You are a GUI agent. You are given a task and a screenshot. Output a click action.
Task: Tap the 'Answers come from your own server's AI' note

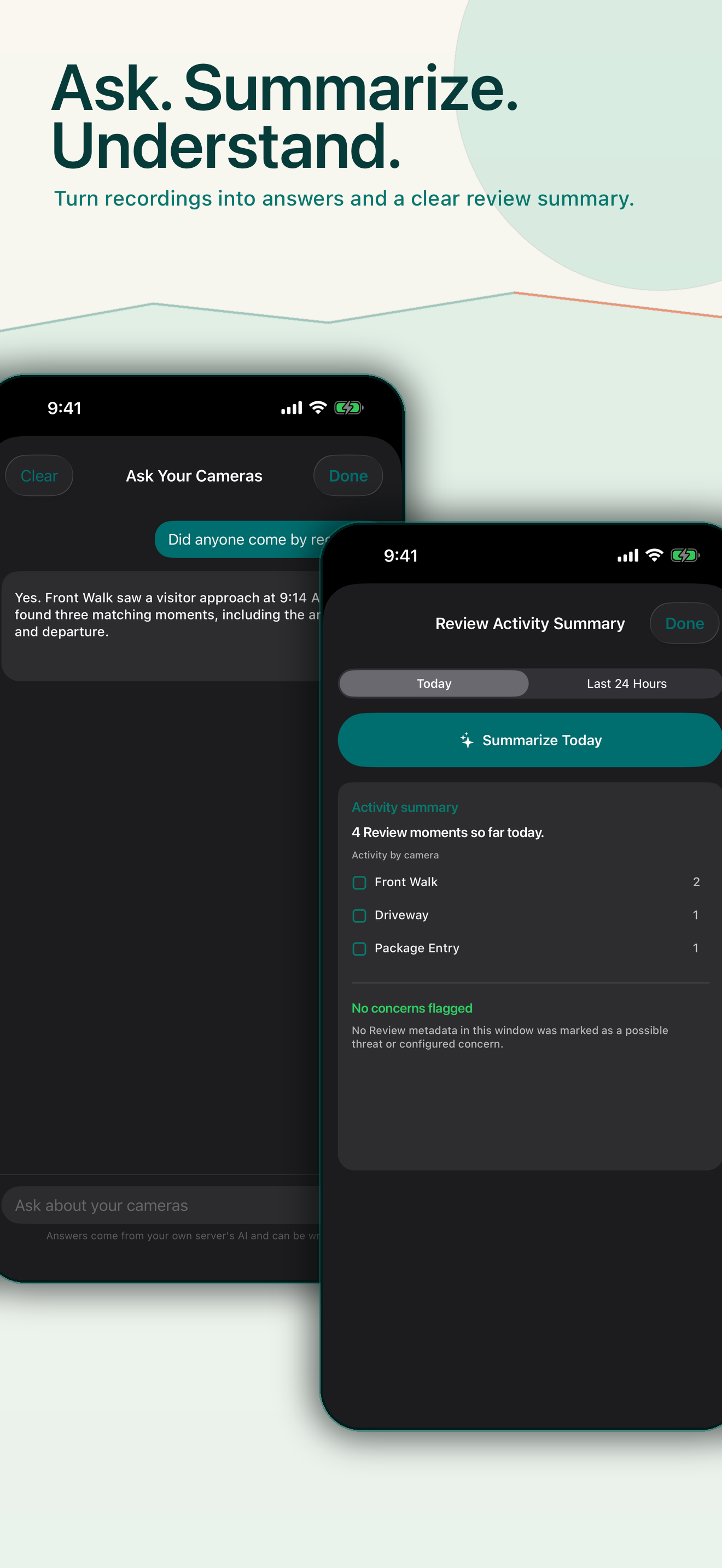[183, 1235]
